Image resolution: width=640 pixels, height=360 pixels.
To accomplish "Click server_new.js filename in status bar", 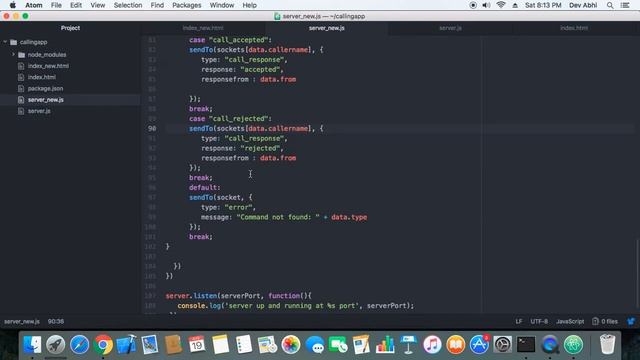I will click(x=22, y=322).
